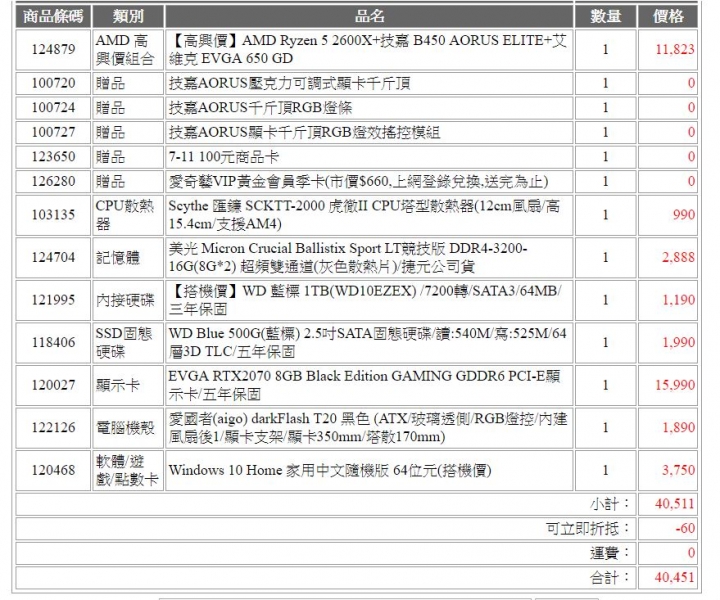Click the 價格 column header
Viewport: 720px width, 600px height.
pyautogui.click(x=668, y=17)
